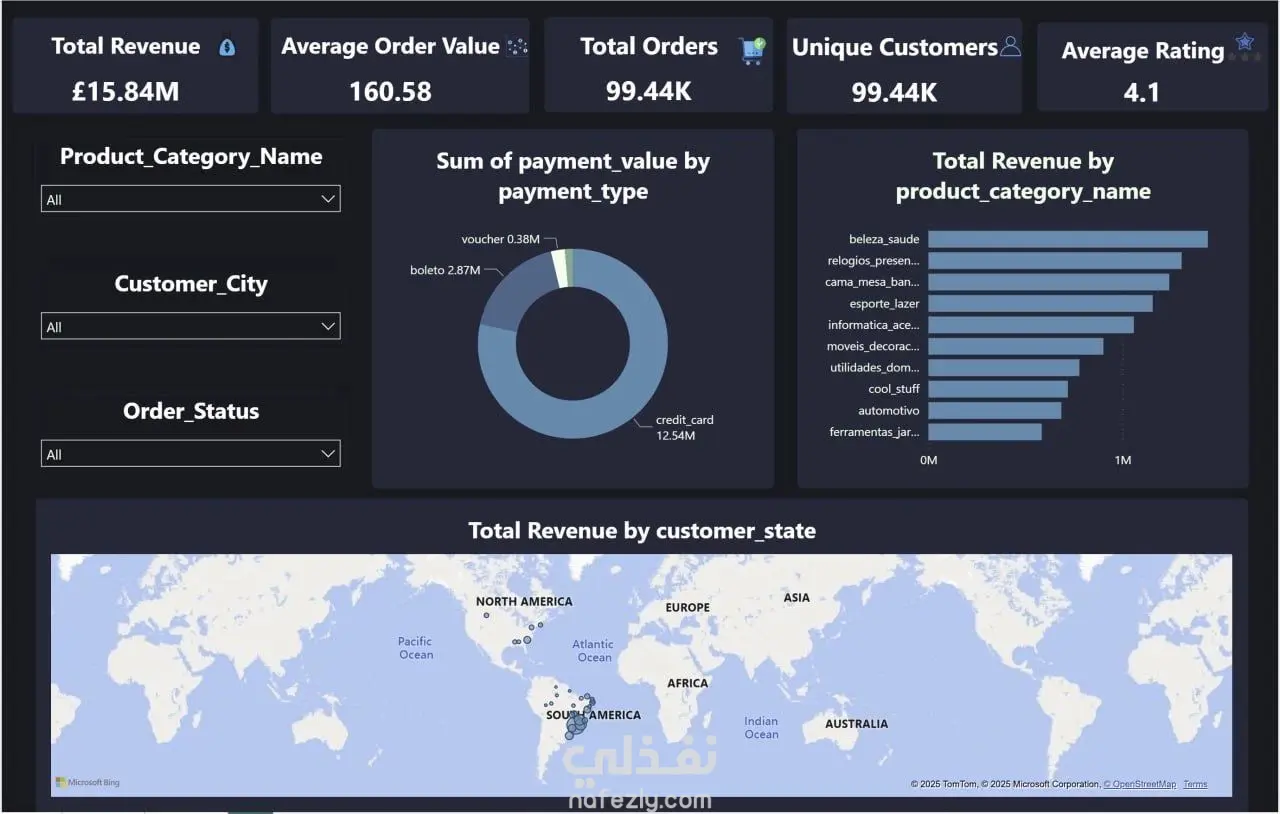
Task: Click the Total Revenue value £15.84M
Action: 126,92
